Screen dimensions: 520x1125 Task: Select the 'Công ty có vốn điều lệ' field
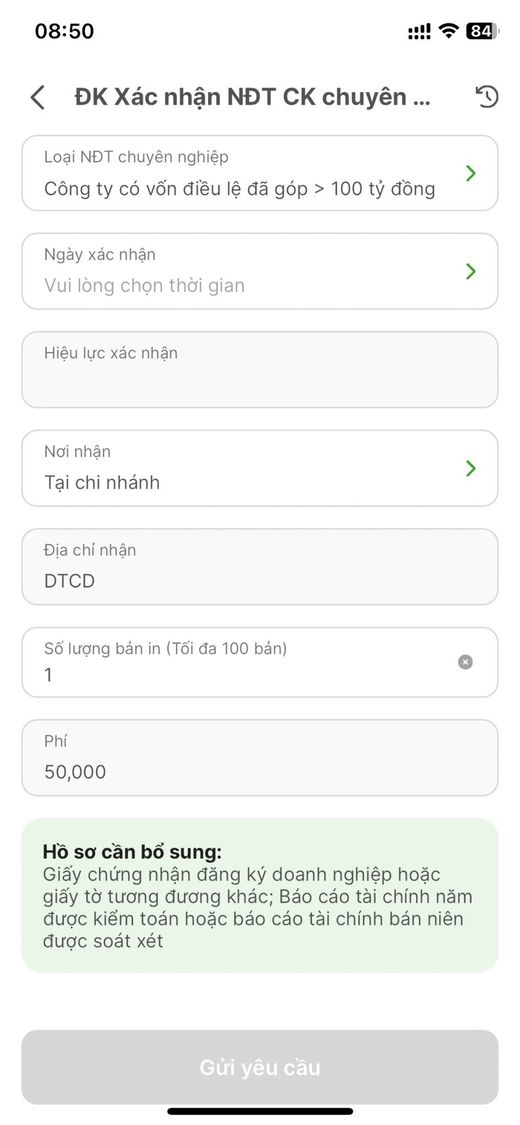(260, 173)
